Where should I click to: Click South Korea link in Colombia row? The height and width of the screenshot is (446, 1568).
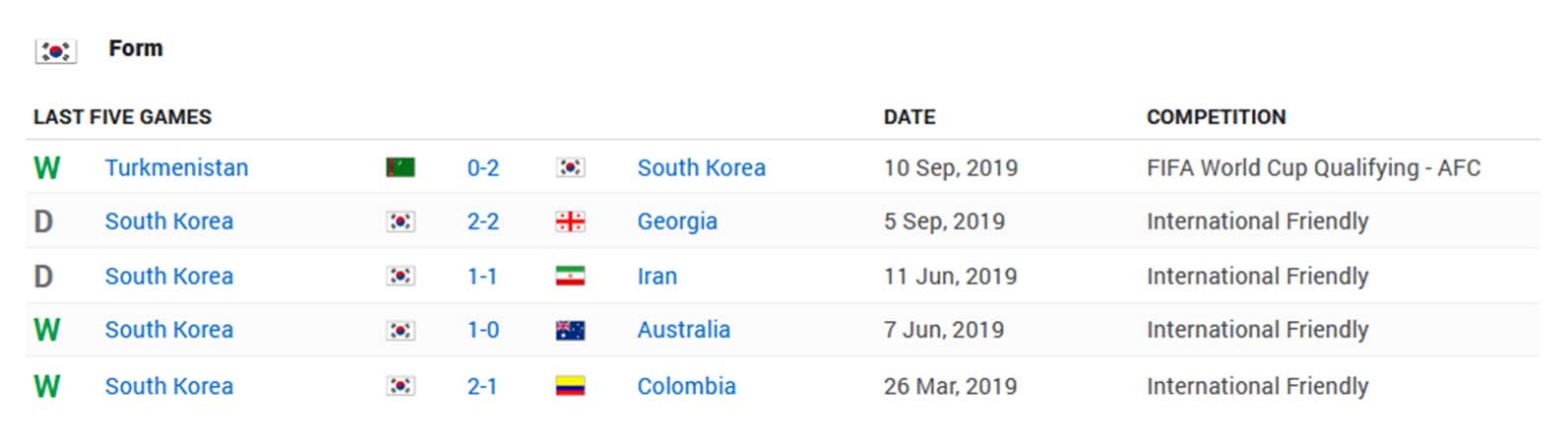(169, 386)
